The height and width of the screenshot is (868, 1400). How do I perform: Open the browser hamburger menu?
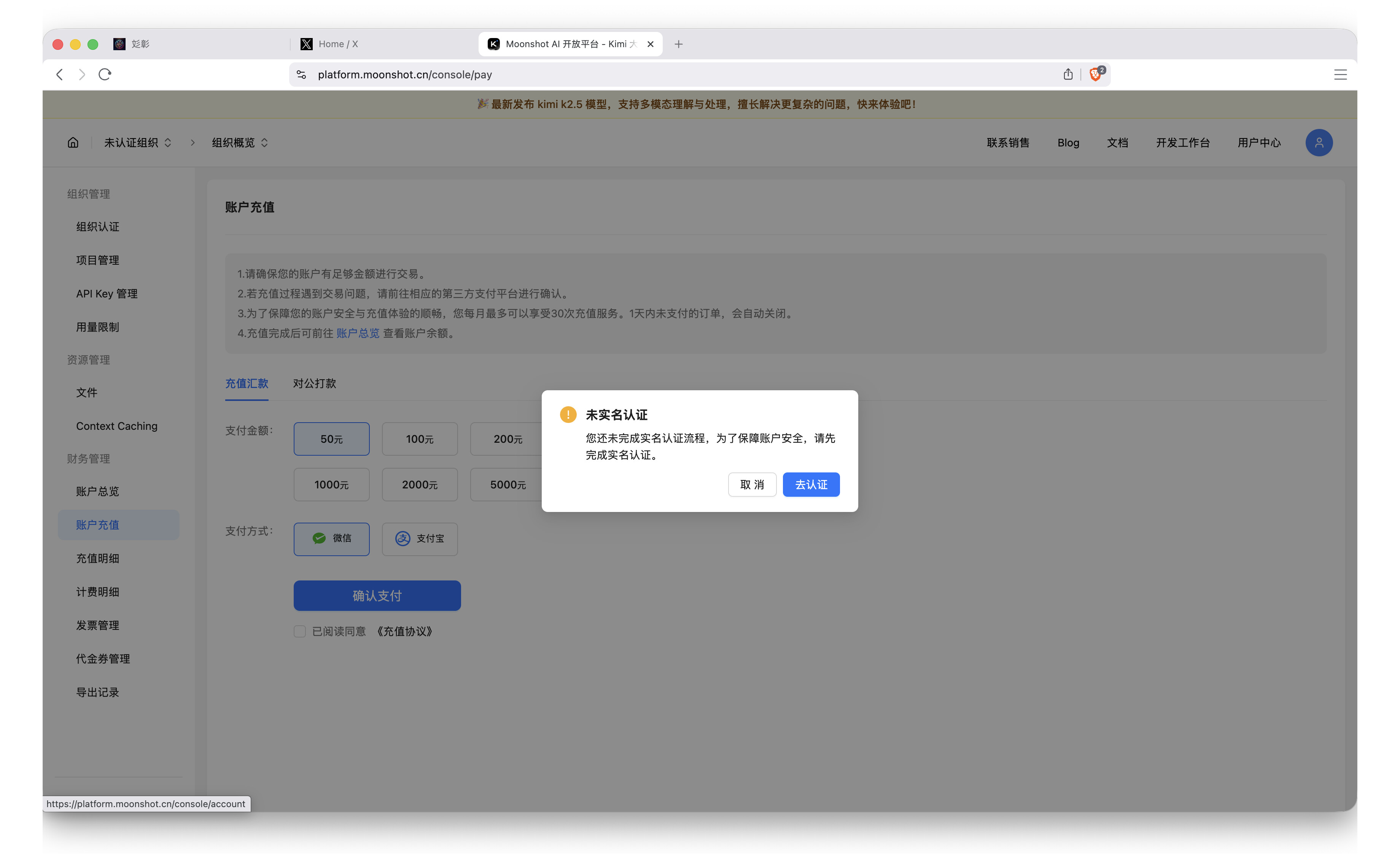coord(1340,75)
